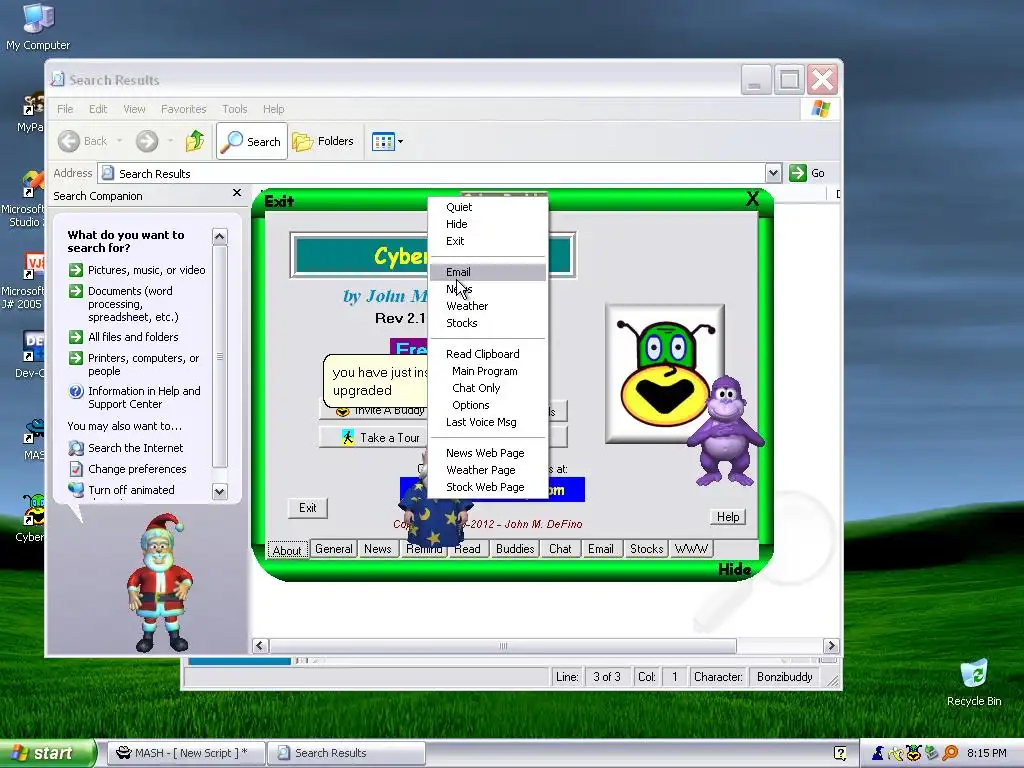
Task: Close CyberBuddy window with X
Action: (x=752, y=199)
